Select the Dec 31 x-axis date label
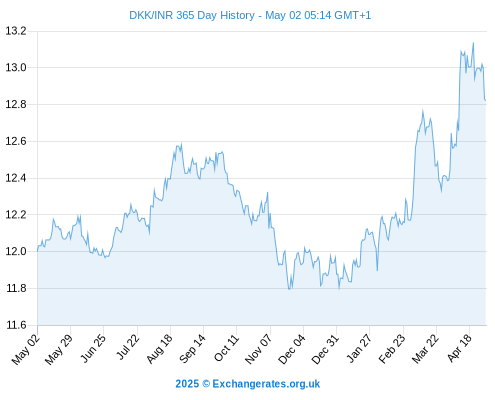 [325, 349]
